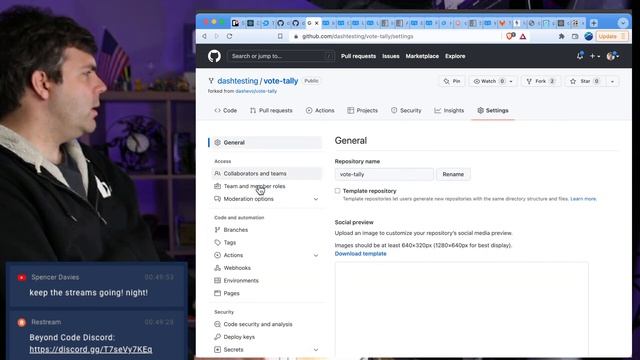Click the Watch button

coord(488,81)
